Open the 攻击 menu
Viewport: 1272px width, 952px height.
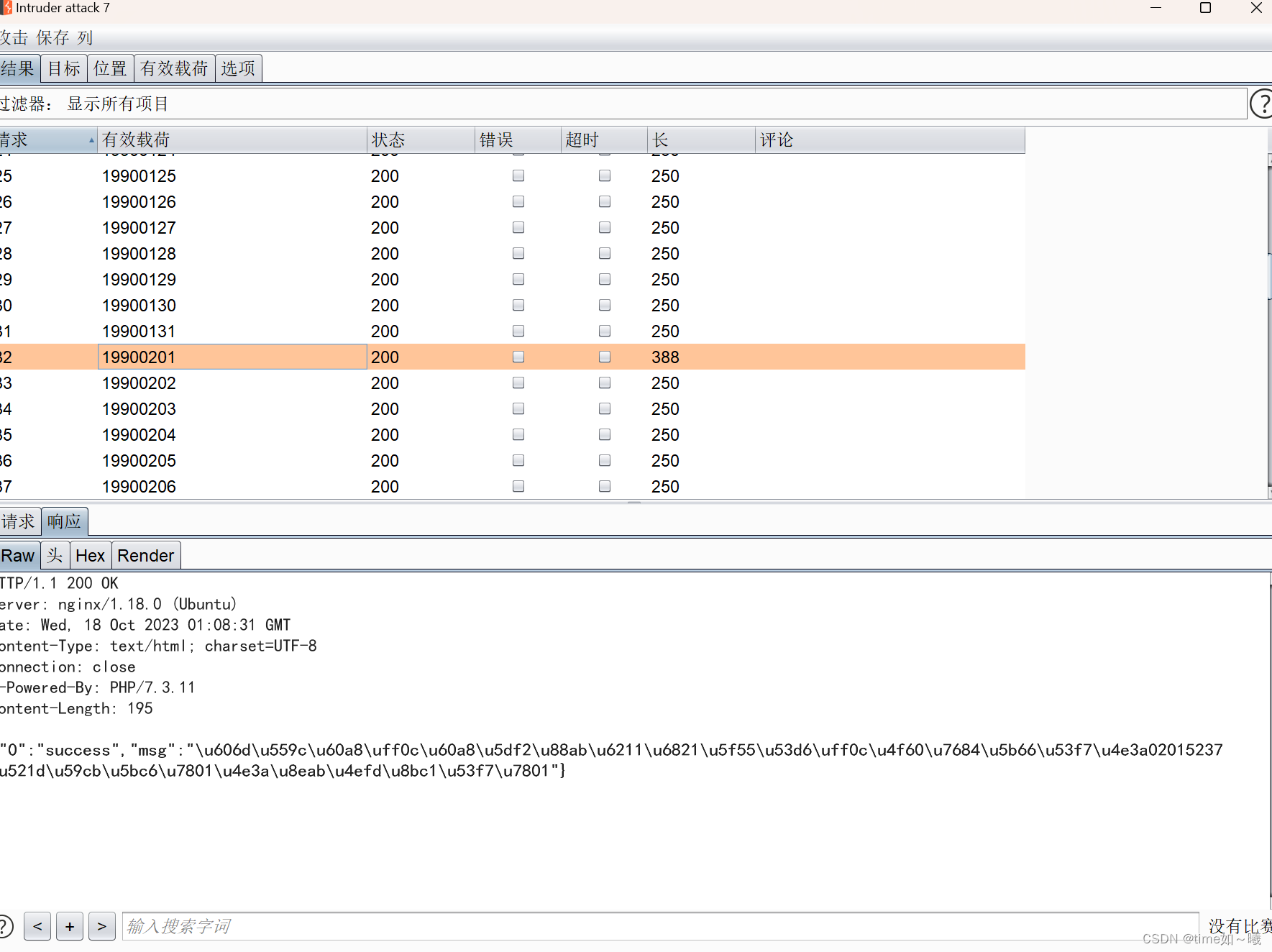tap(14, 37)
